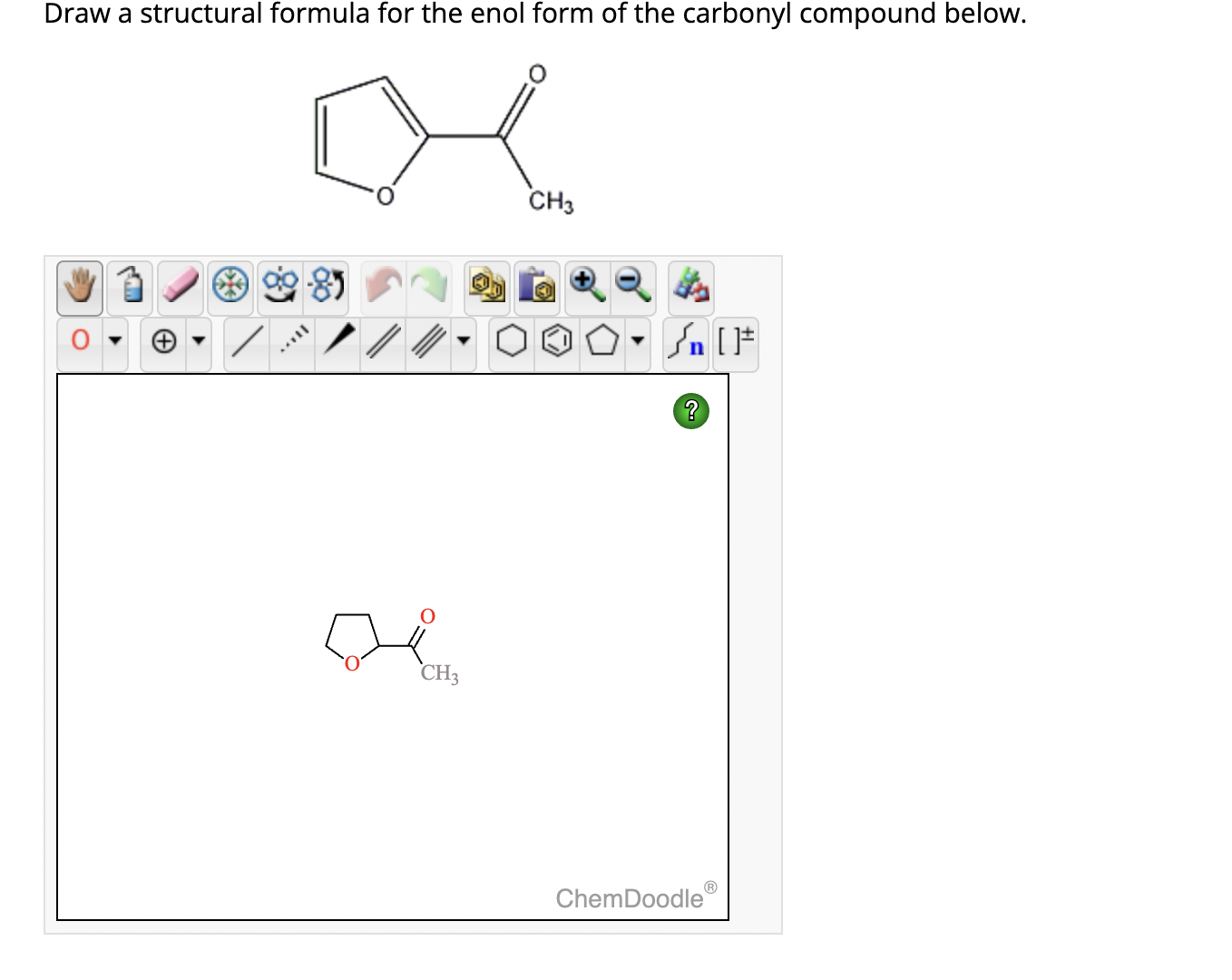
Task: Activate the Pan (hand) tool
Action: [77, 286]
